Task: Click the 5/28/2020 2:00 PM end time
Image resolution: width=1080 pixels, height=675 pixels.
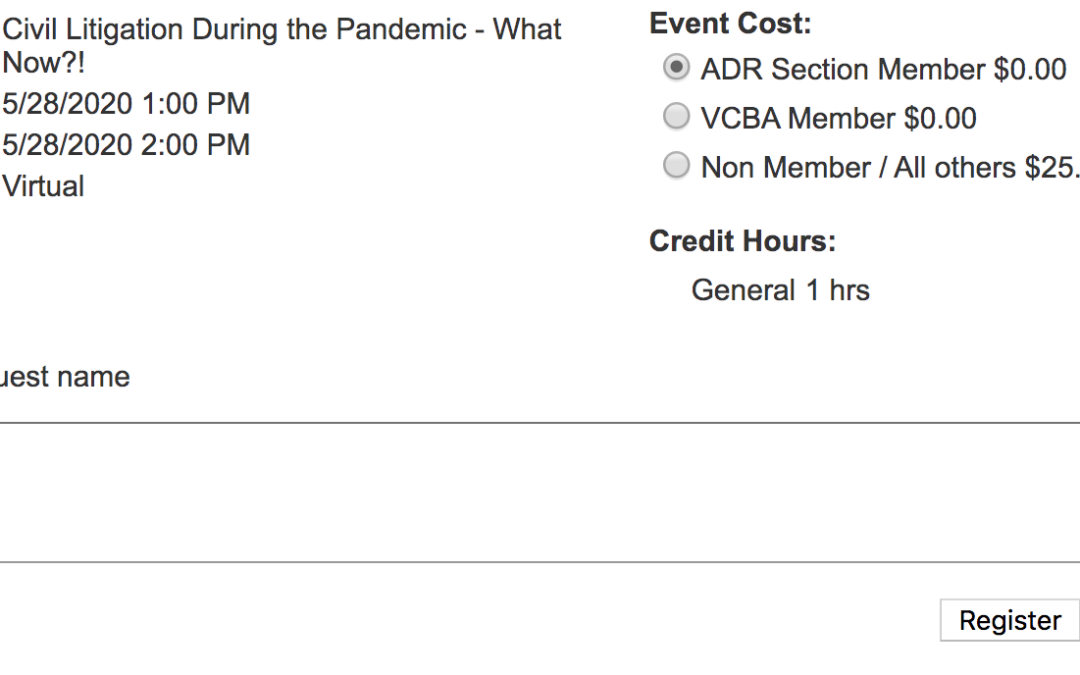Action: [x=126, y=144]
